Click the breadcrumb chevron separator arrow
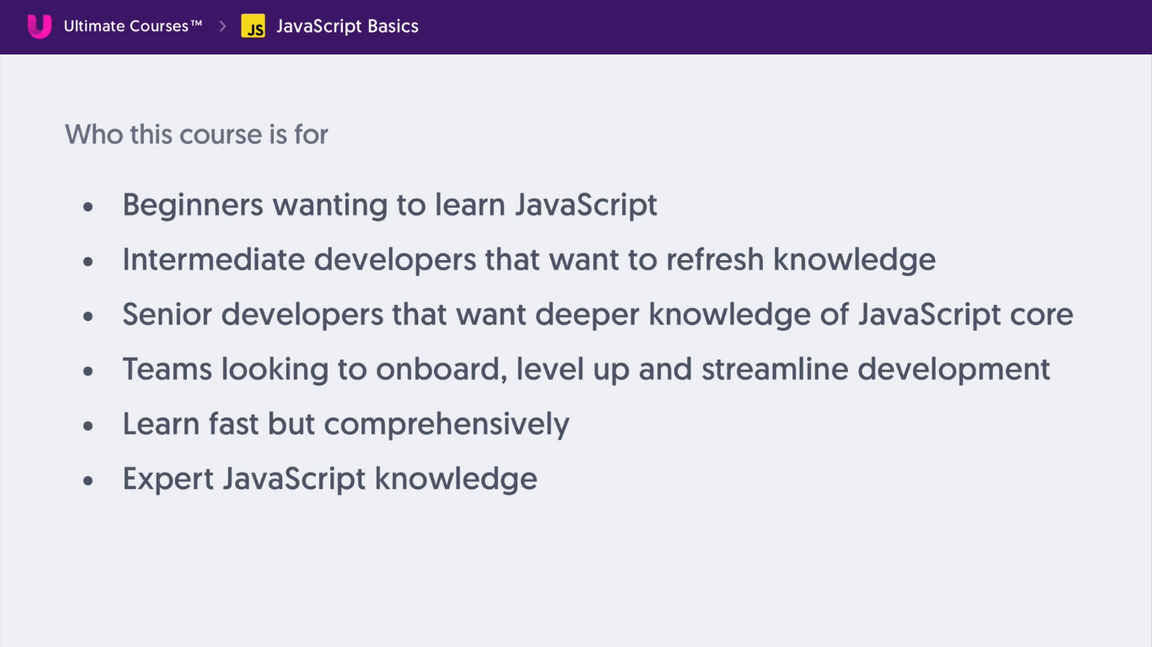The width and height of the screenshot is (1152, 647). (x=223, y=27)
